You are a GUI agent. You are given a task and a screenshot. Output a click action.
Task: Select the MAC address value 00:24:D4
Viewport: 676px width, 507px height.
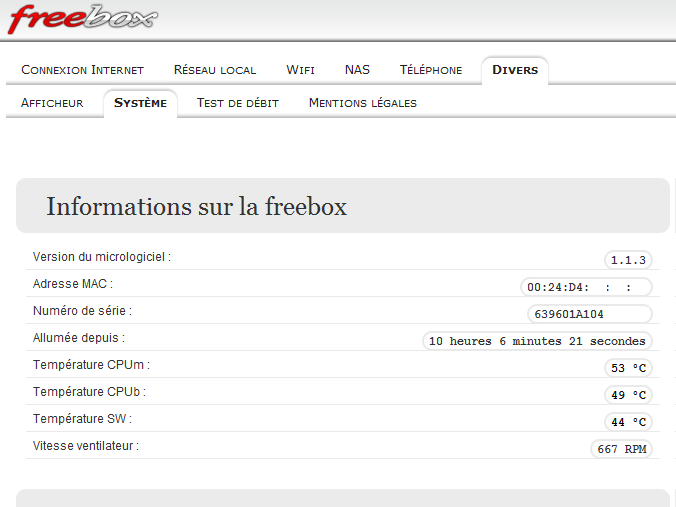pos(586,287)
